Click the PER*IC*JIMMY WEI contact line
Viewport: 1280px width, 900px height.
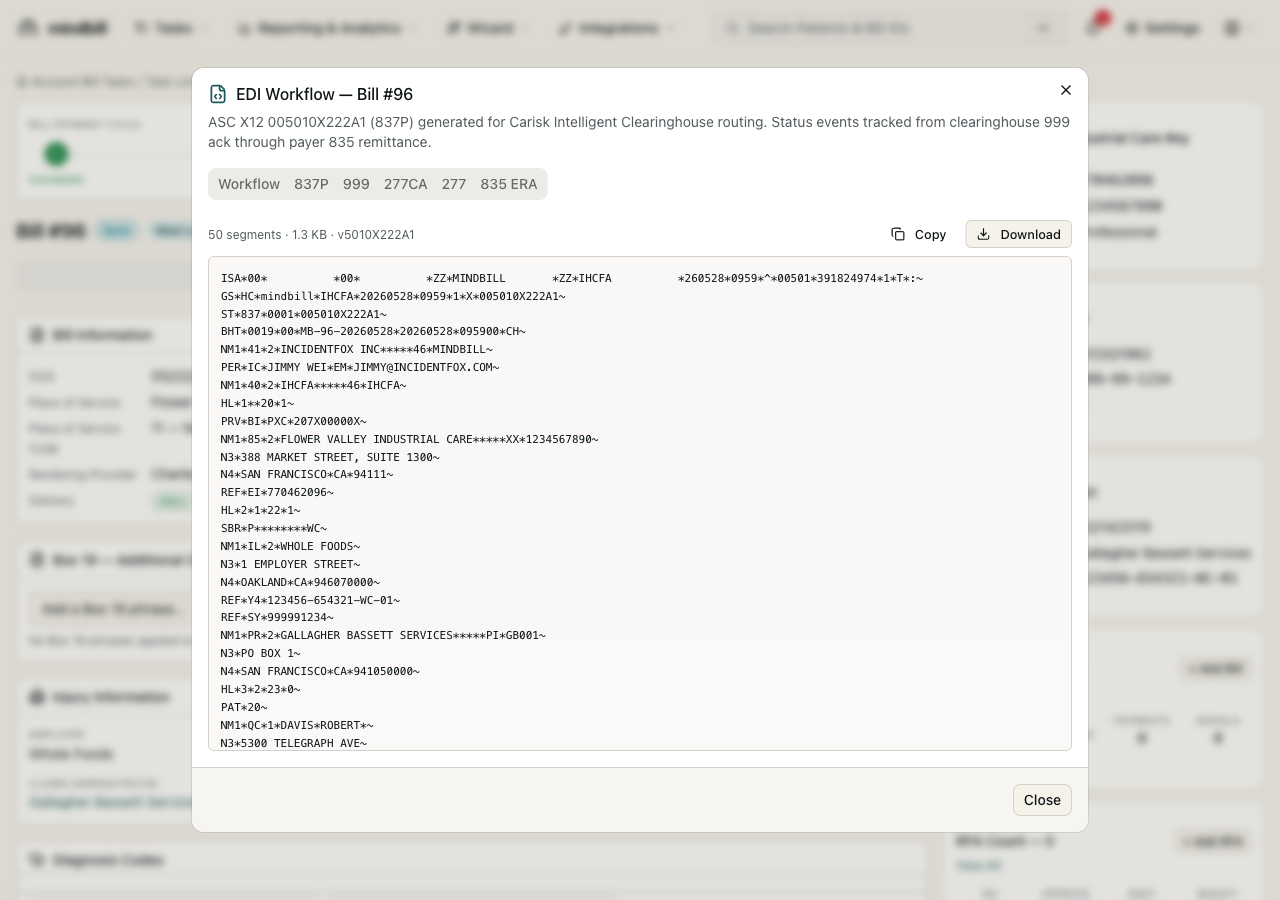click(360, 367)
